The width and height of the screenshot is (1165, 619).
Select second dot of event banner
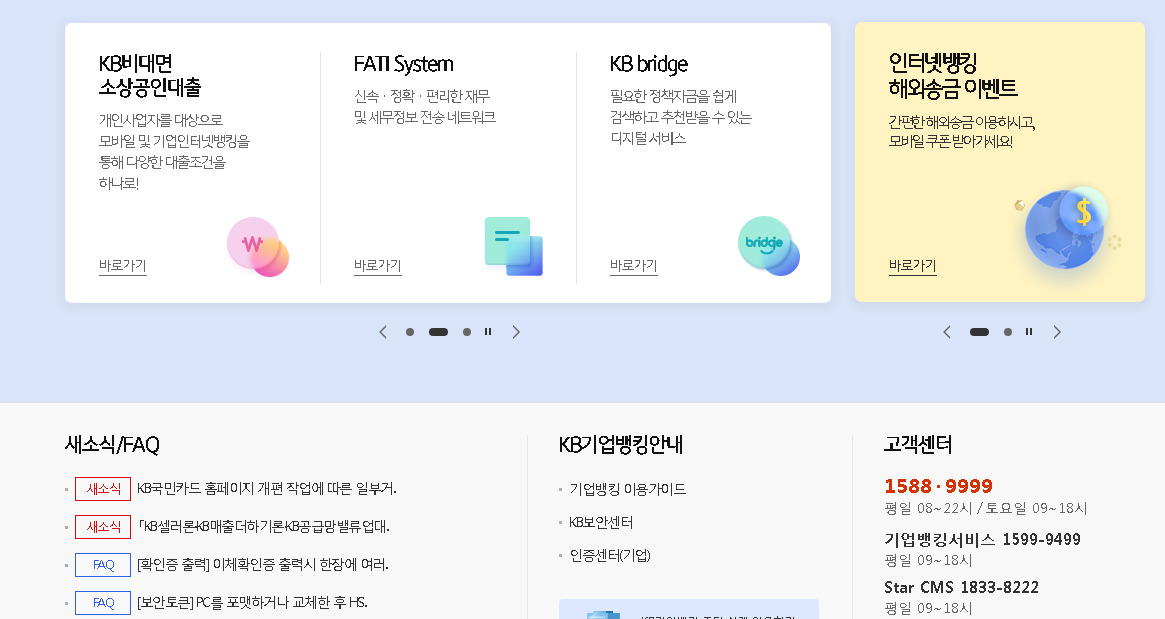point(1007,332)
